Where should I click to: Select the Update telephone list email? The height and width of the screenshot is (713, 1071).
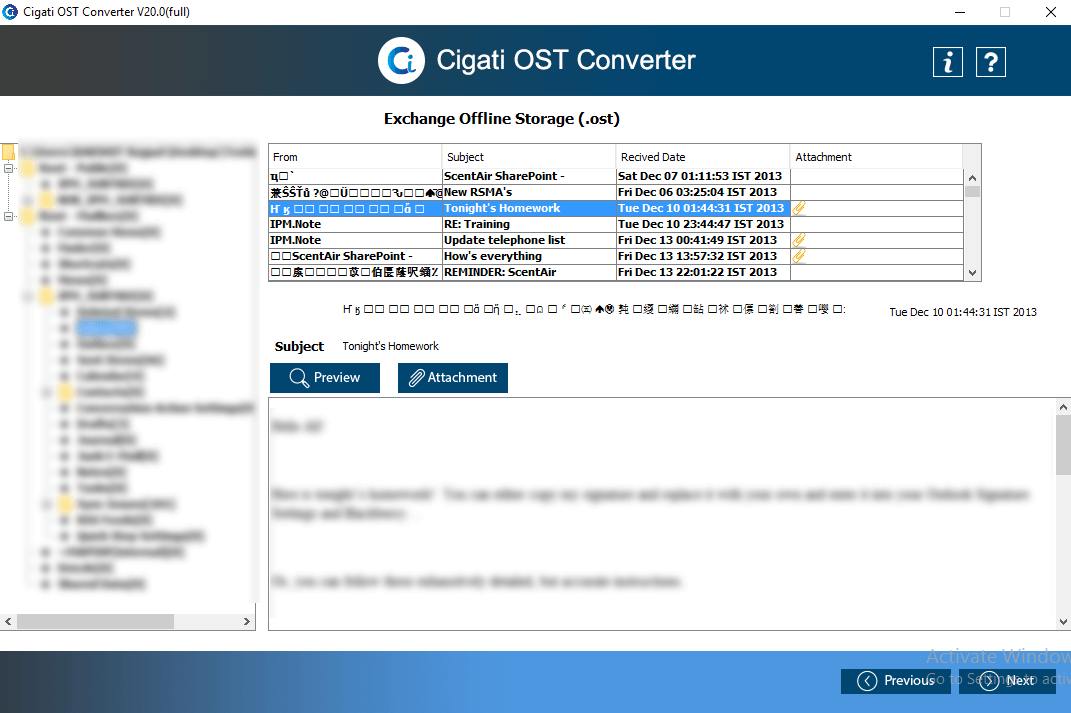616,240
